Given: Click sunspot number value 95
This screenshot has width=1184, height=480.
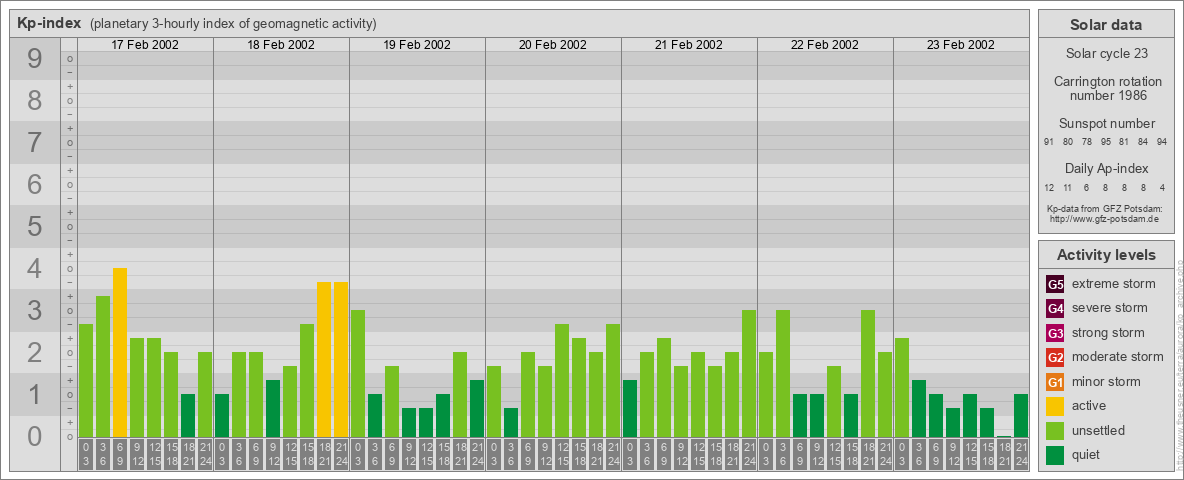Looking at the screenshot, I should (1105, 142).
